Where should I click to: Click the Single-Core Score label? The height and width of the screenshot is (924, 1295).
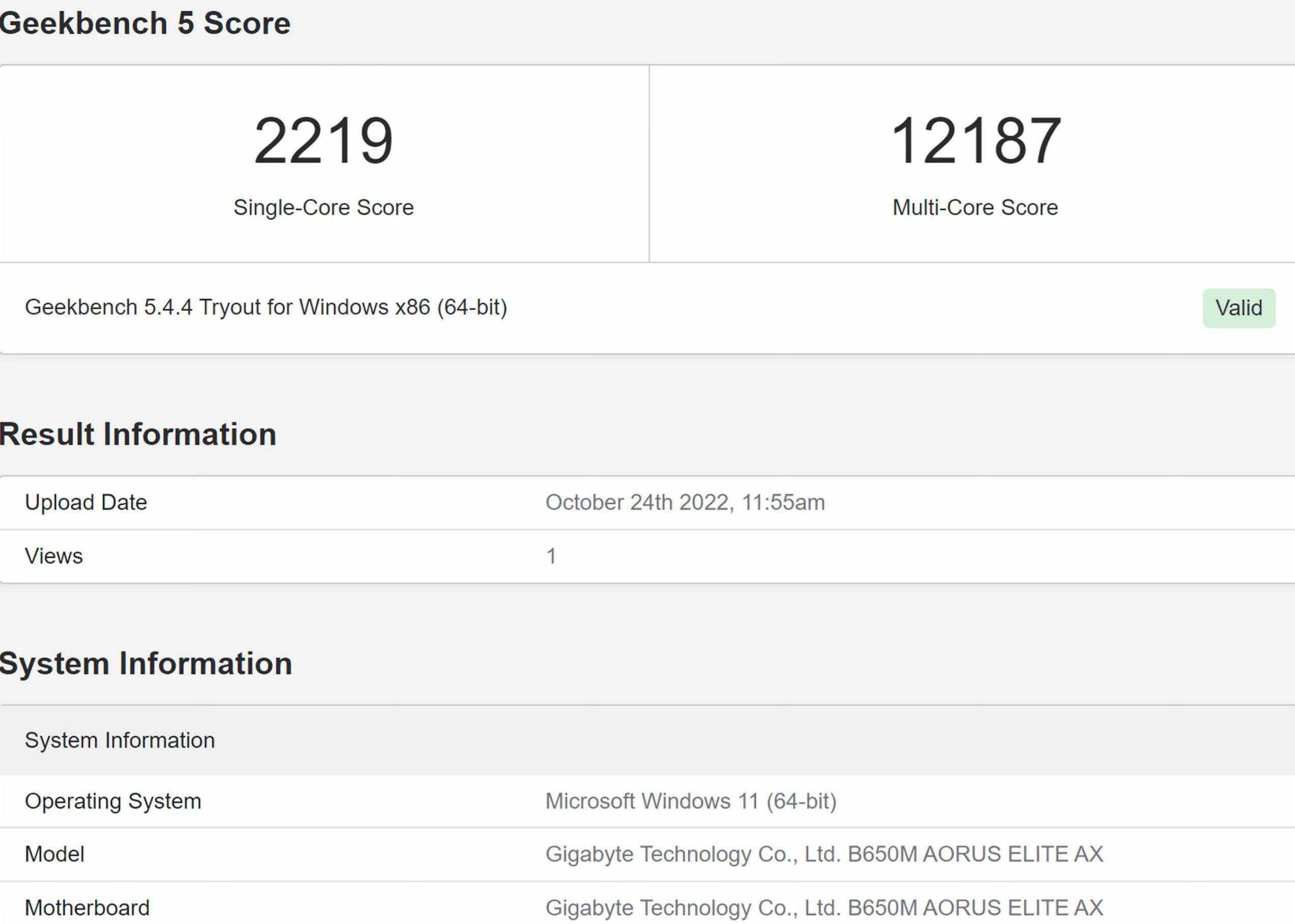(x=323, y=207)
